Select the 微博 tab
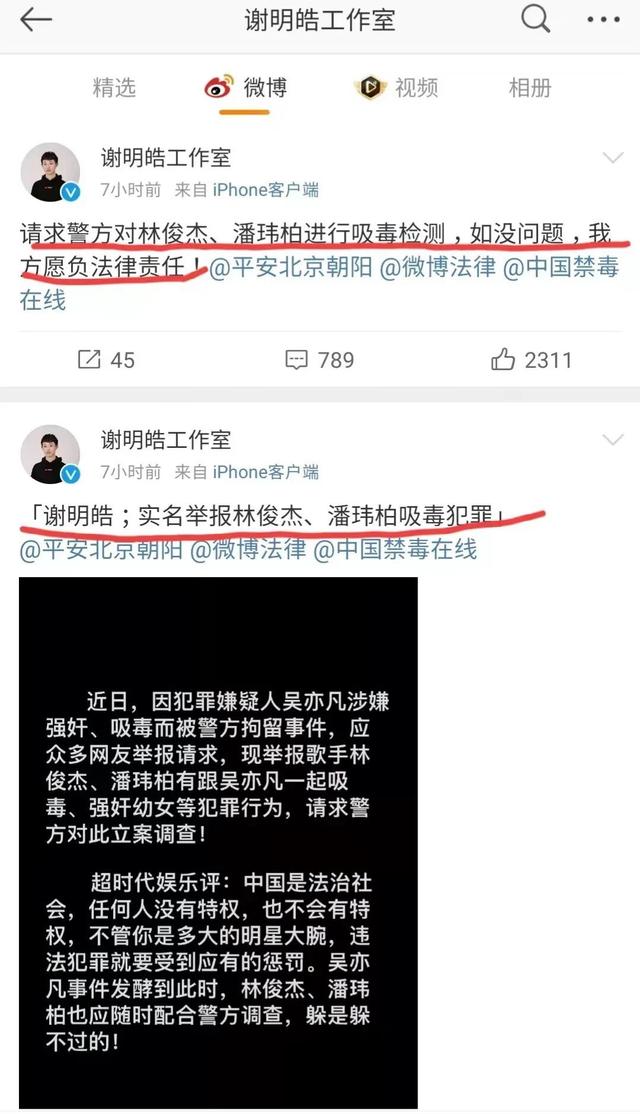Viewport: 640px width, 1114px height. coord(245,88)
